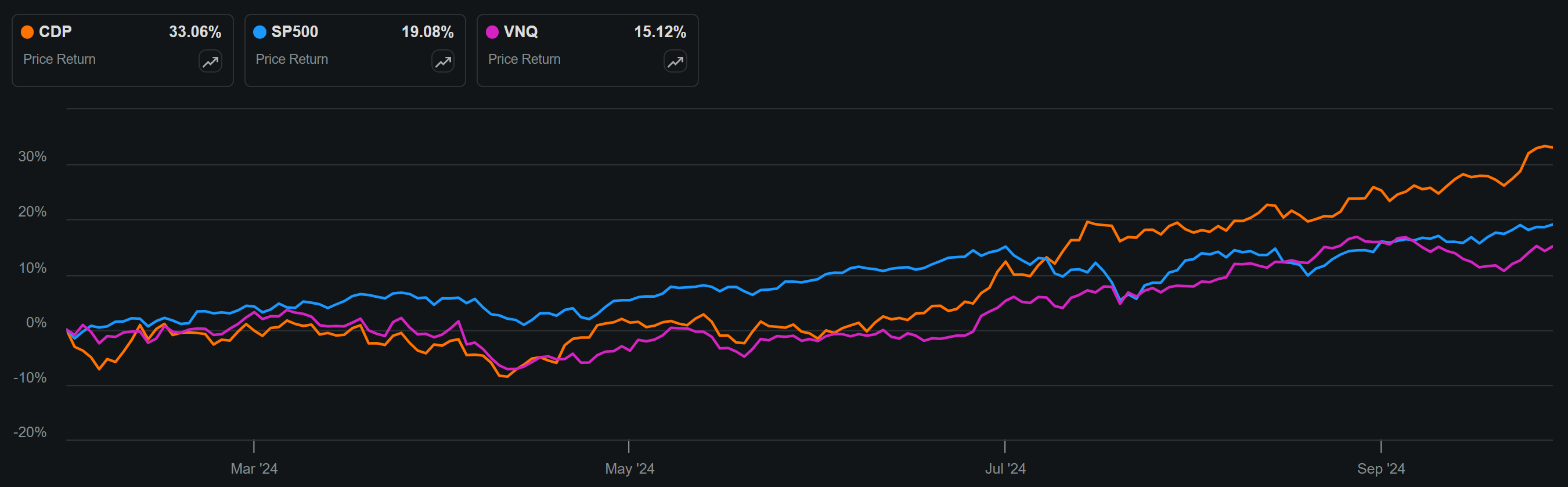This screenshot has width=1568, height=487.
Task: Open the SP500 trend chart icon
Action: (x=443, y=62)
